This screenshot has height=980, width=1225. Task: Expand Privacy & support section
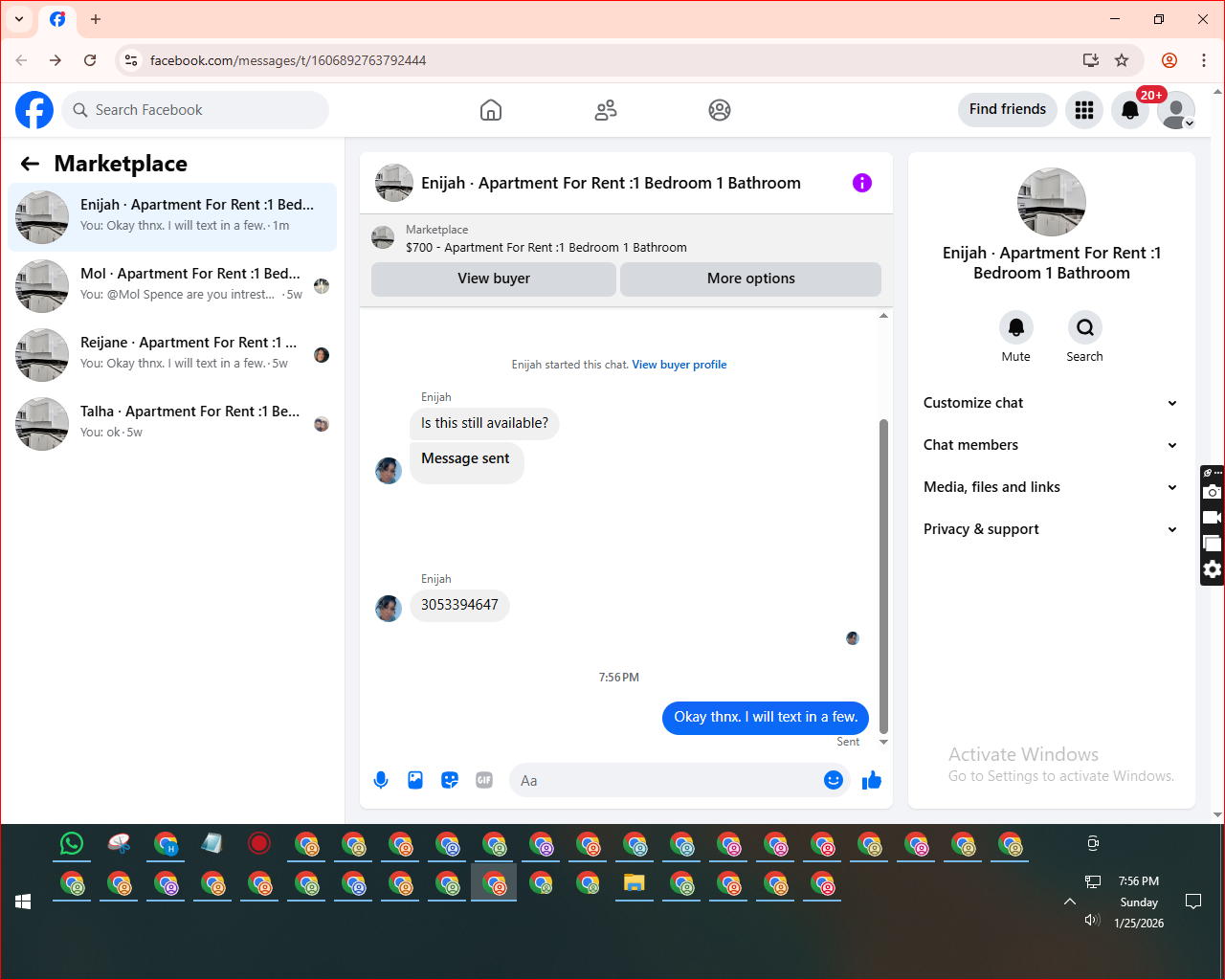tap(1052, 529)
